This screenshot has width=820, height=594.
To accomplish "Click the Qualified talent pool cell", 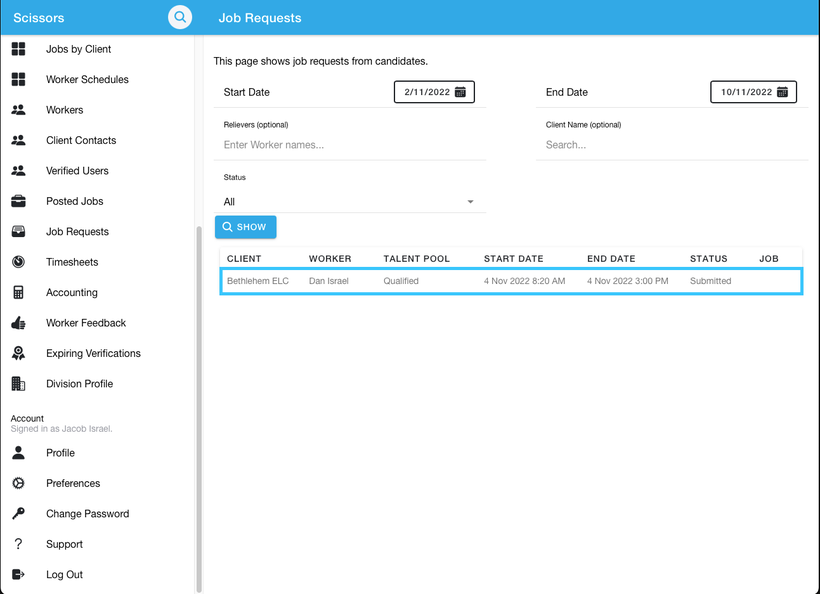I will (x=401, y=281).
